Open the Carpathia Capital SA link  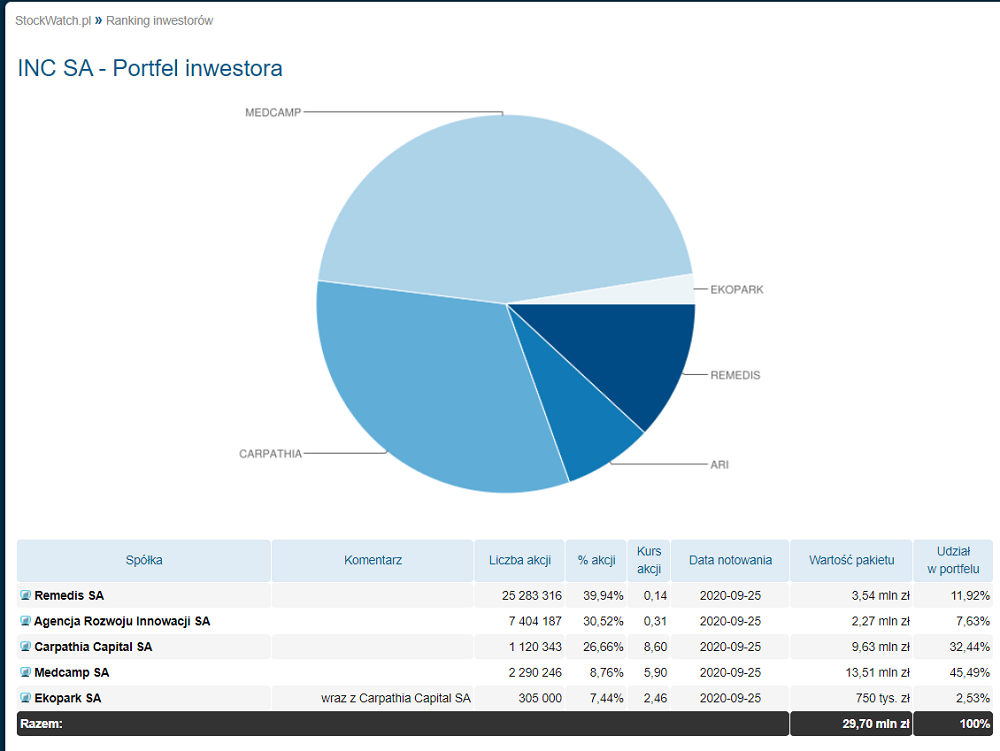pos(93,646)
